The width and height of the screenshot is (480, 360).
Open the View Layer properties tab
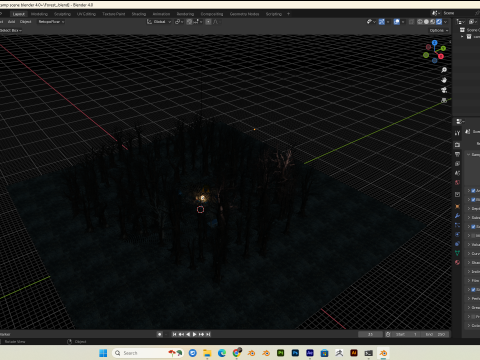[457, 164]
